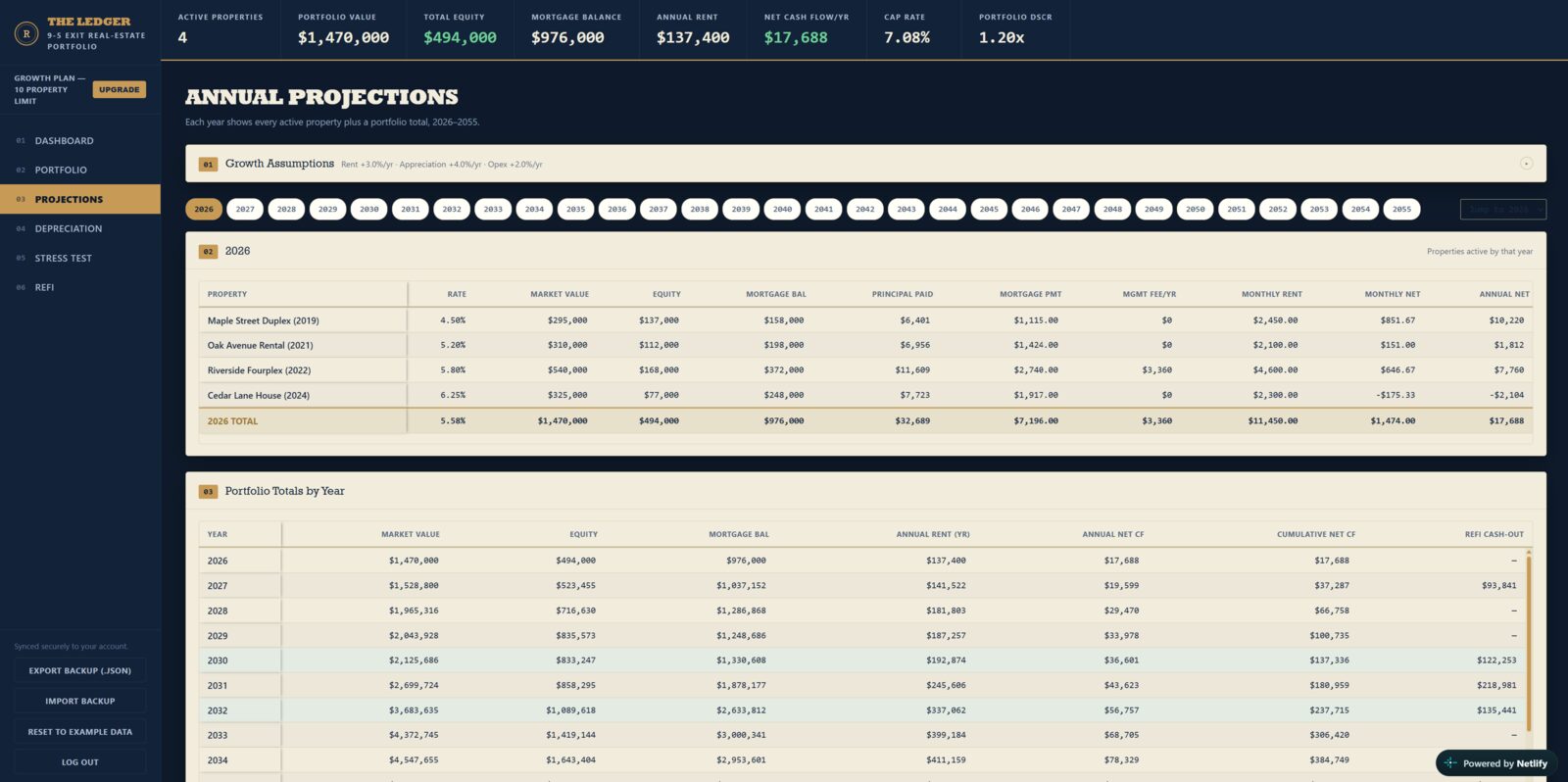Open the Depreciation page
The image size is (1568, 782).
pos(80,228)
